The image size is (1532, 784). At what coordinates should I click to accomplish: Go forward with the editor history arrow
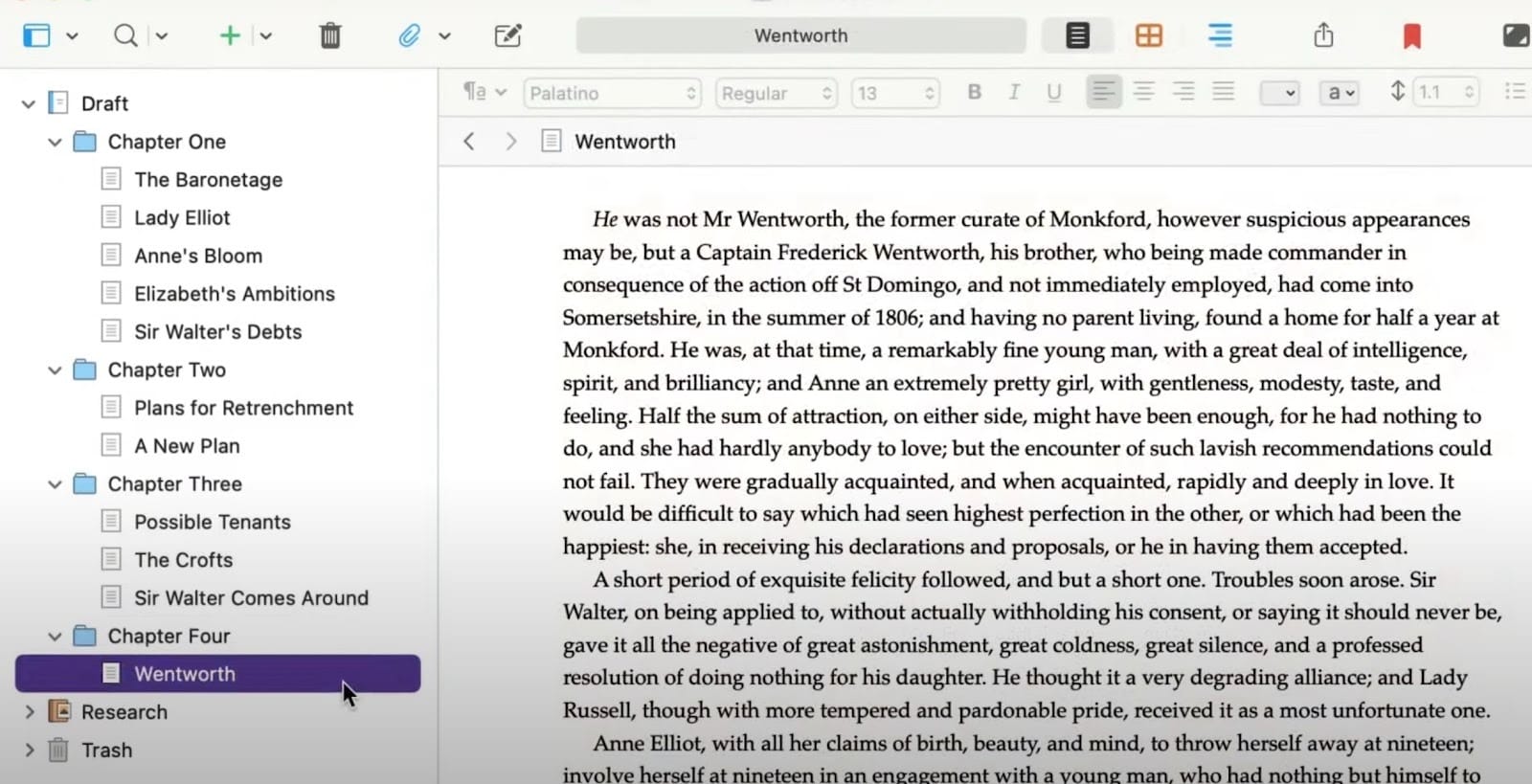(511, 142)
